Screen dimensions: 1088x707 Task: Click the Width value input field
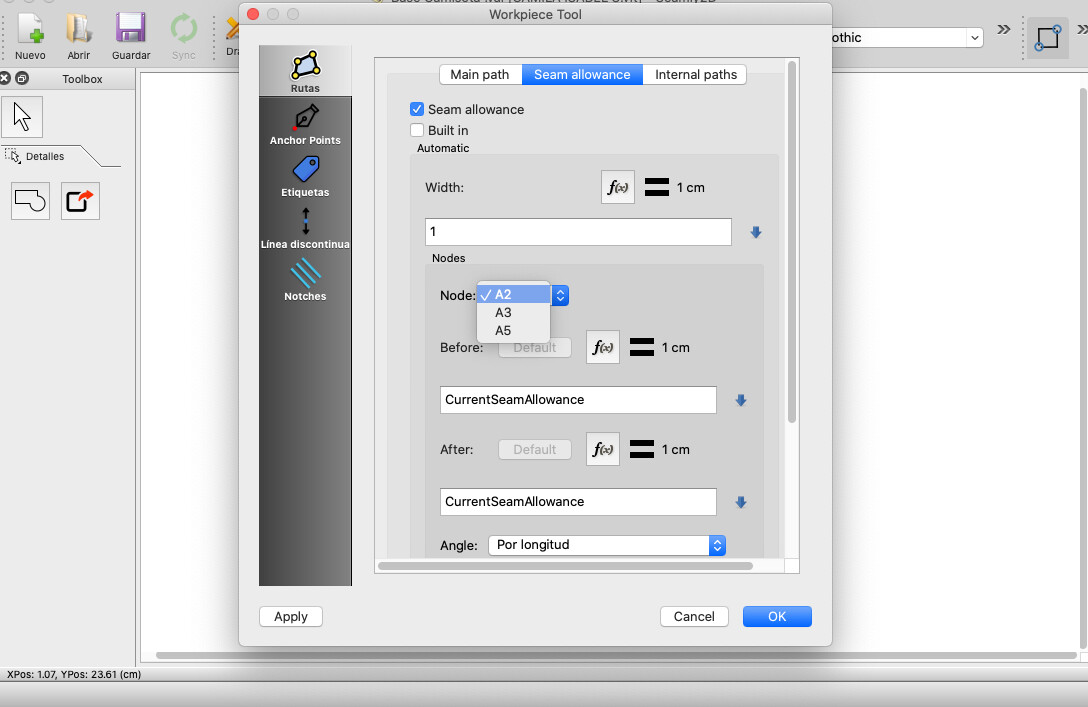pos(578,232)
